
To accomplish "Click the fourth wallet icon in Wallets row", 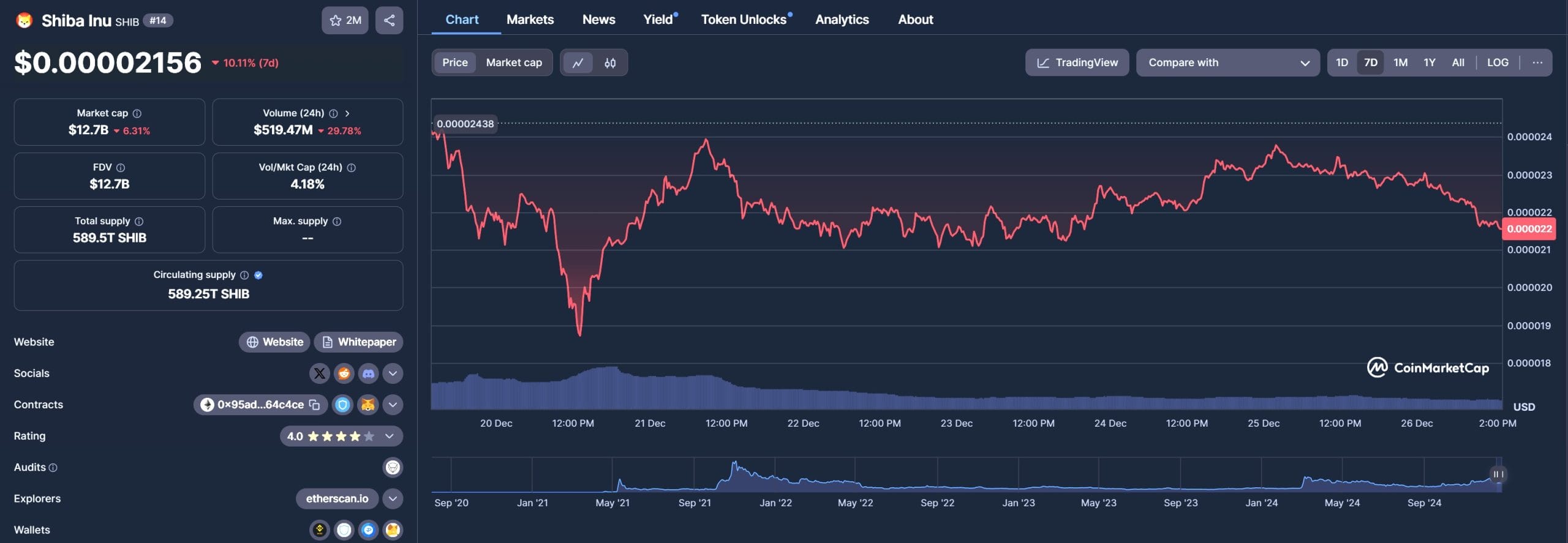I will click(x=393, y=530).
